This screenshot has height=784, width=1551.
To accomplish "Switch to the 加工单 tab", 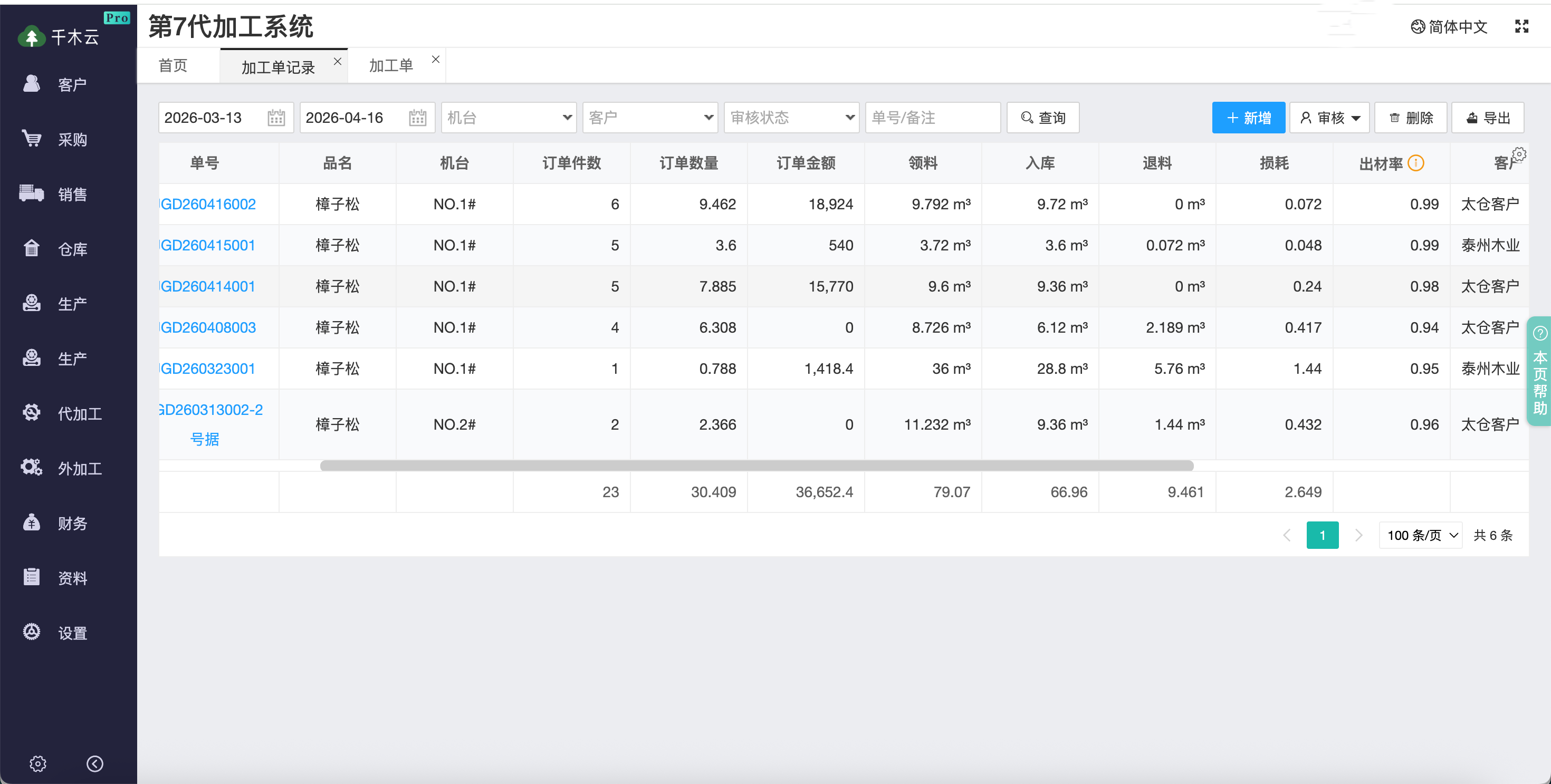I will pos(390,65).
